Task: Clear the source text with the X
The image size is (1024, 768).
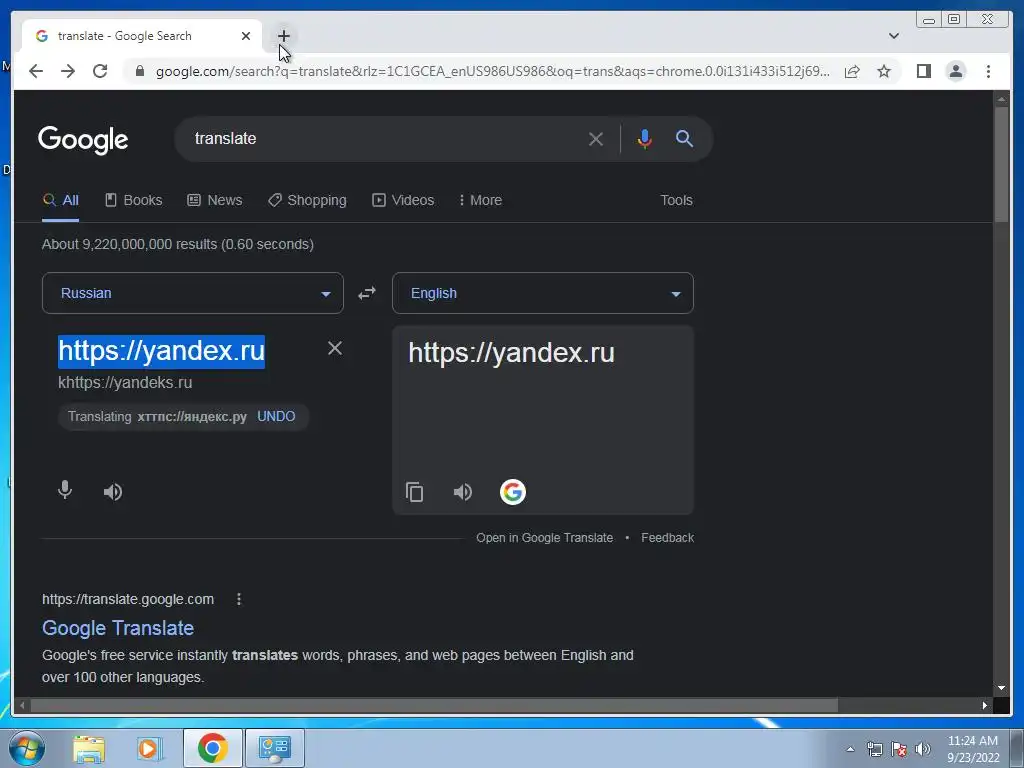Action: (x=334, y=348)
